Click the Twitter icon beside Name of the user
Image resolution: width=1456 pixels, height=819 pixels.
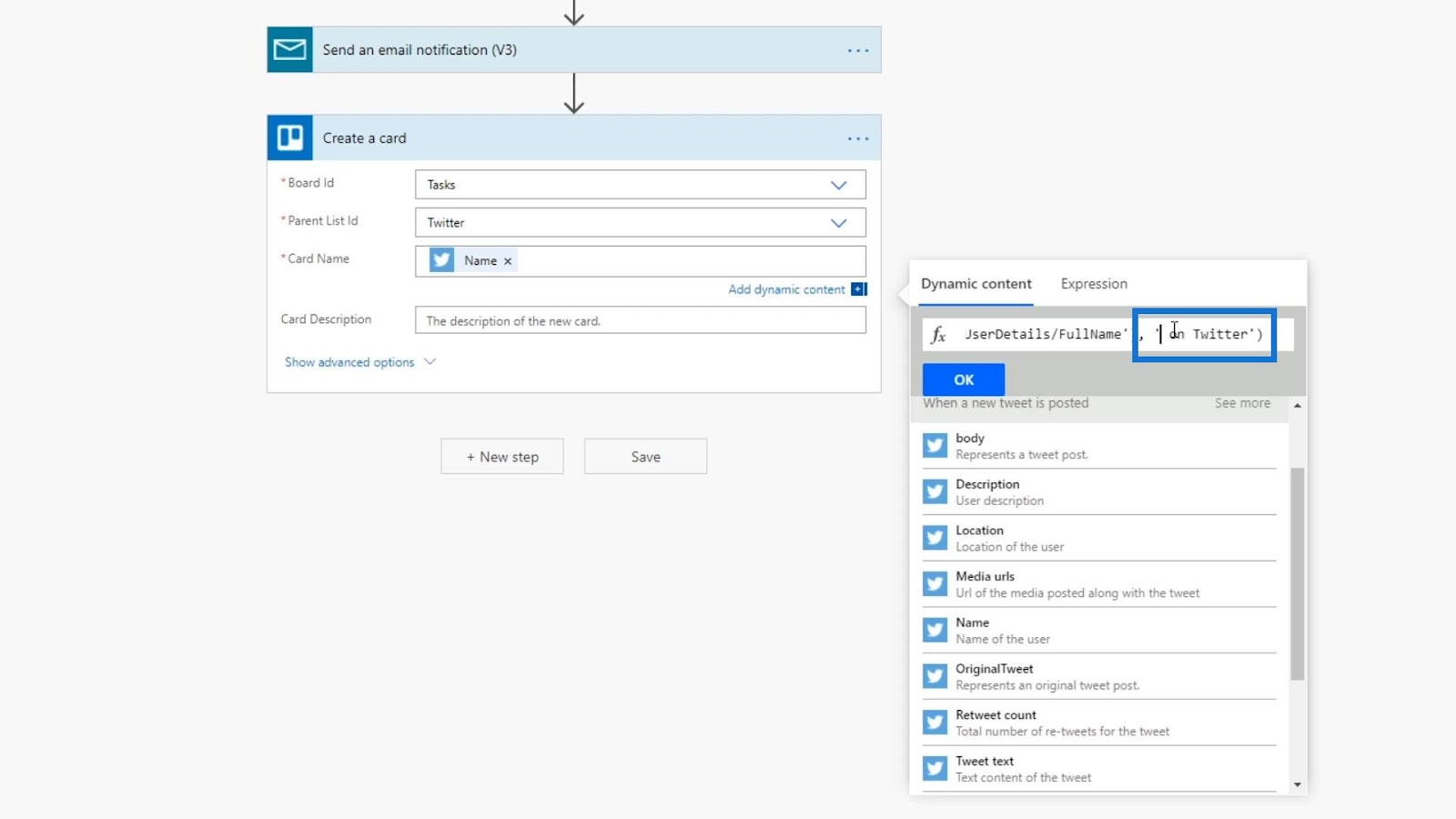(x=935, y=630)
